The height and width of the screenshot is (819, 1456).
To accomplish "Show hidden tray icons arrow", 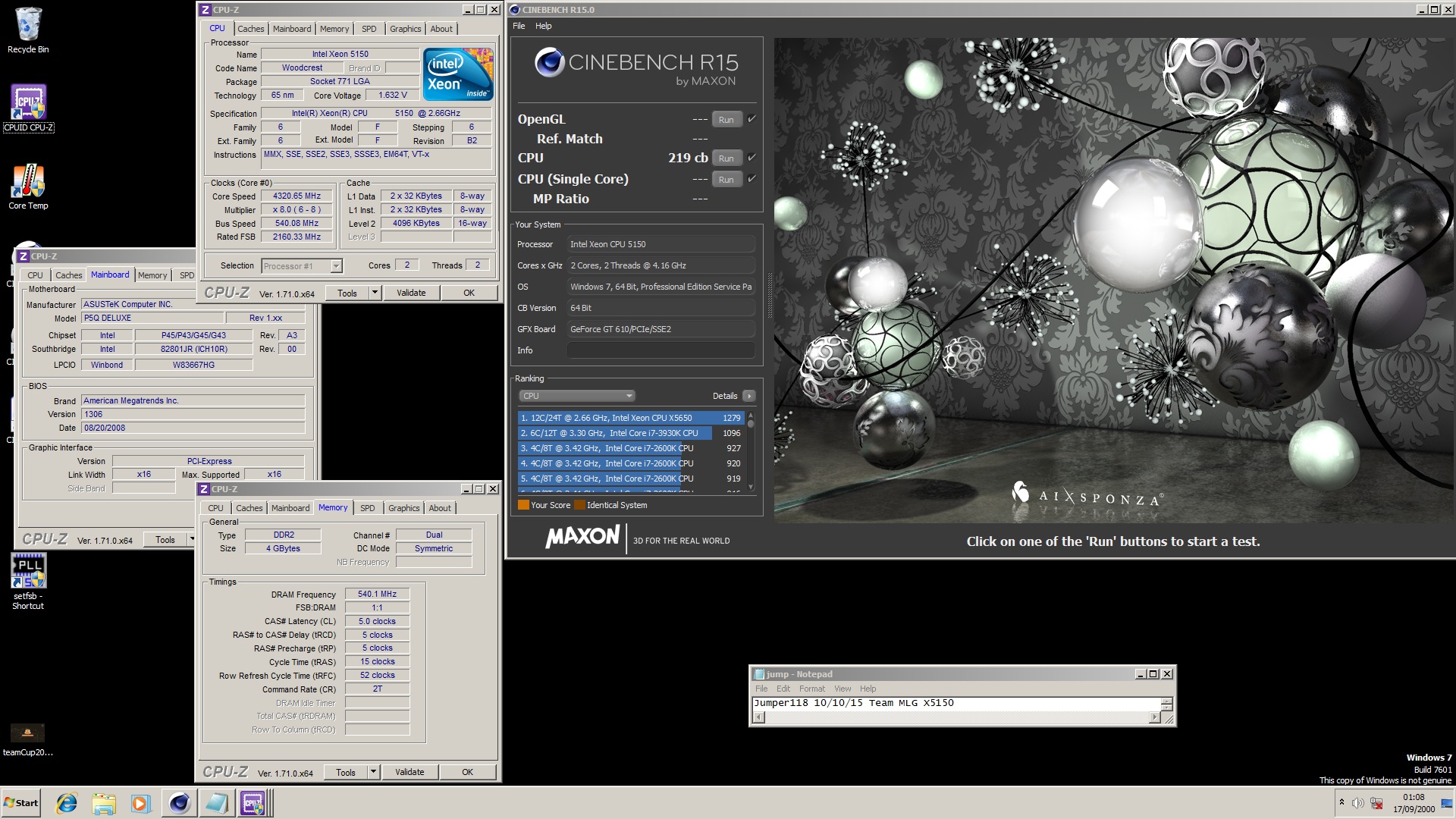I will tap(1341, 802).
